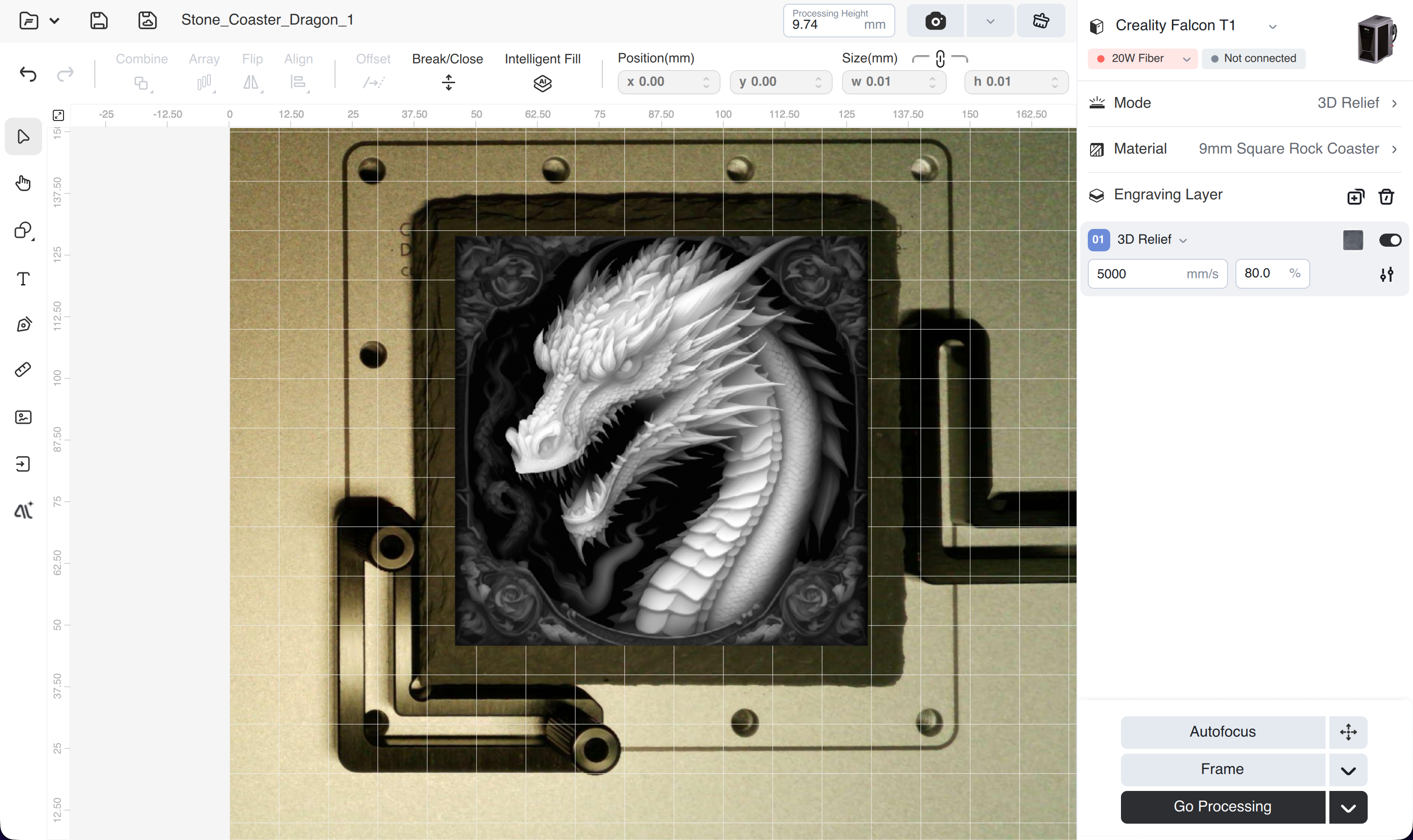Click the Frame button
Screen dimensions: 1413x840
point(1223,770)
